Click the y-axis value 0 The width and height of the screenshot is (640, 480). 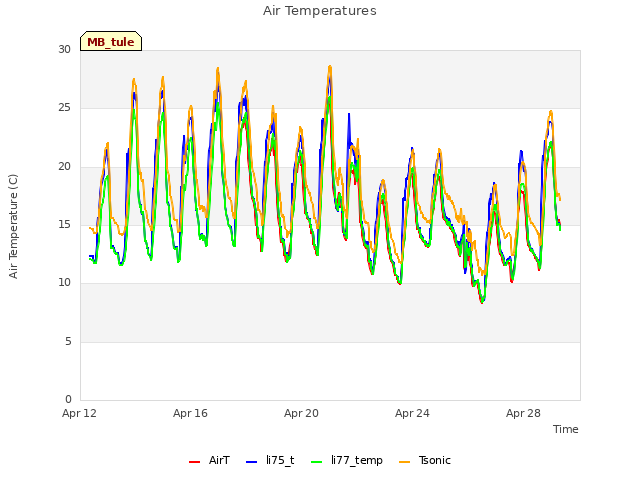[x=68, y=399]
